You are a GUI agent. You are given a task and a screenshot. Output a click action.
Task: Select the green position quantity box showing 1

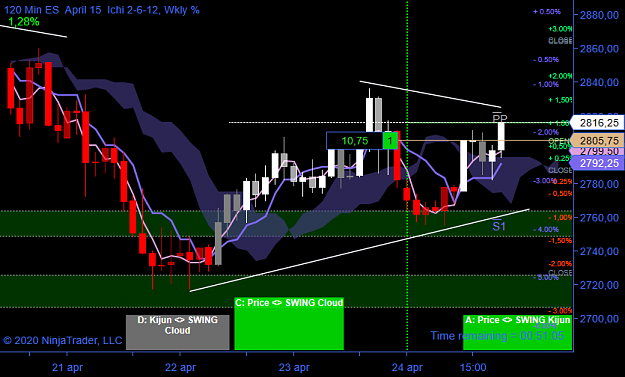[x=391, y=141]
